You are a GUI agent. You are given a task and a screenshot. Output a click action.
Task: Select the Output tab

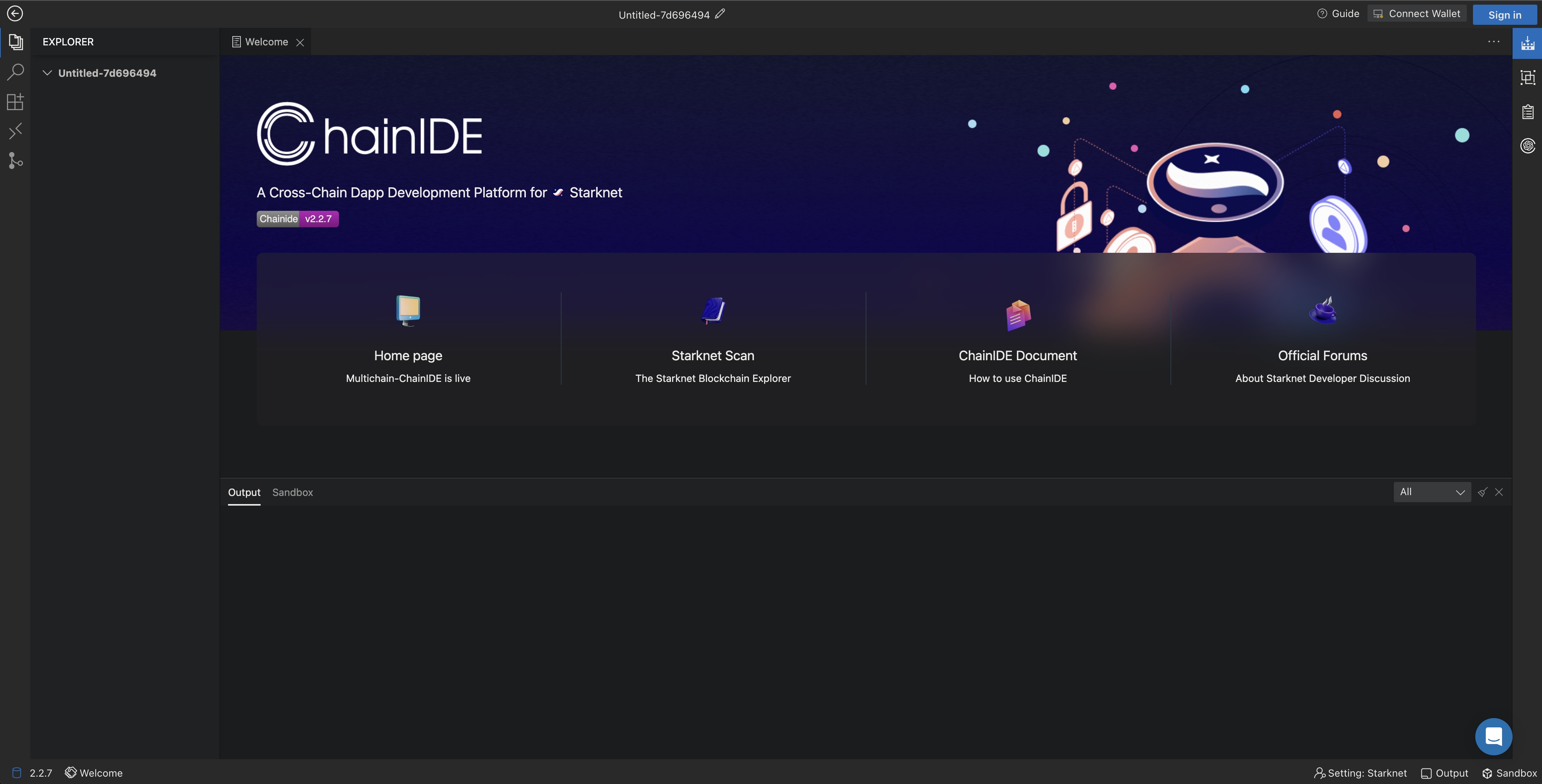(x=244, y=492)
